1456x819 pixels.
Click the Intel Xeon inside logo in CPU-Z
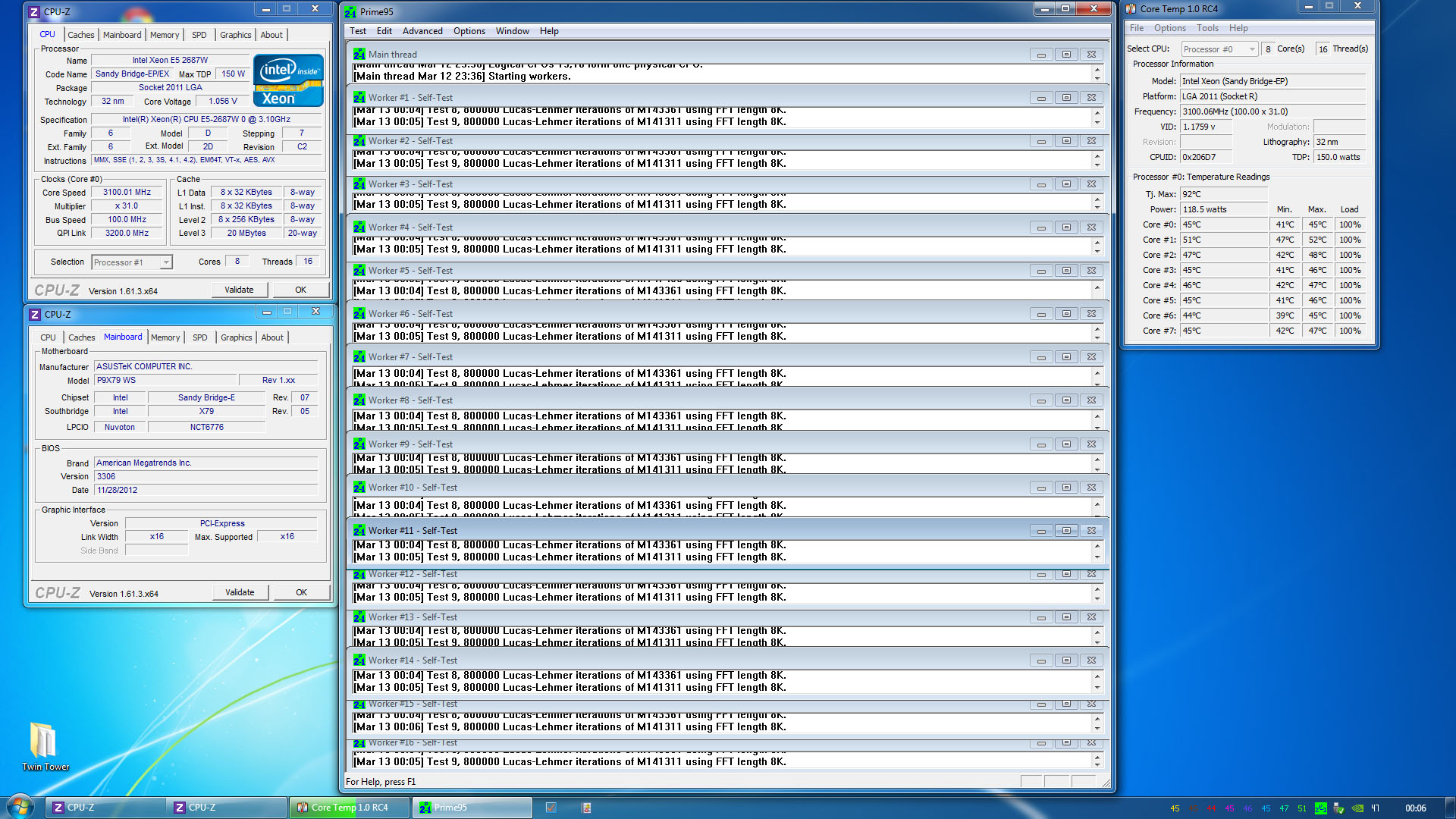coord(288,80)
